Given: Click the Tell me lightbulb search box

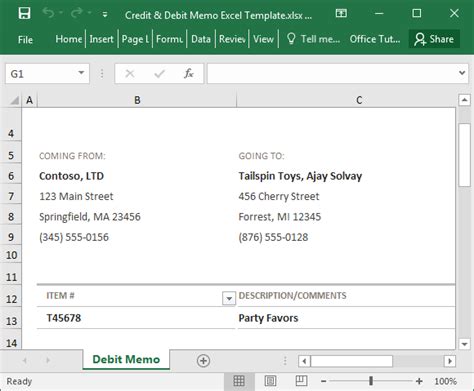Looking at the screenshot, I should pos(313,39).
